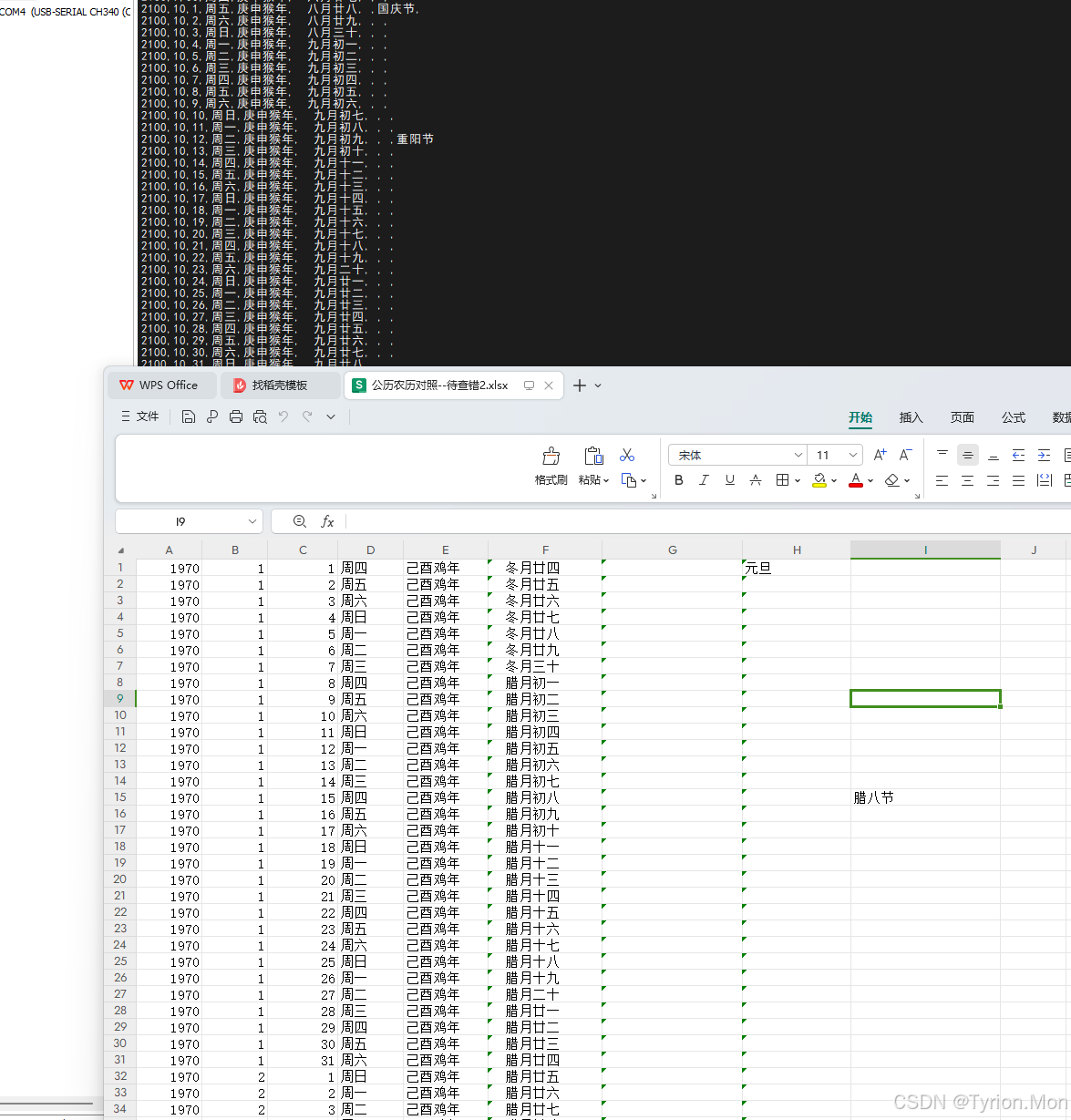Image resolution: width=1071 pixels, height=1120 pixels.
Task: Toggle center horizontal alignment
Action: point(968,480)
